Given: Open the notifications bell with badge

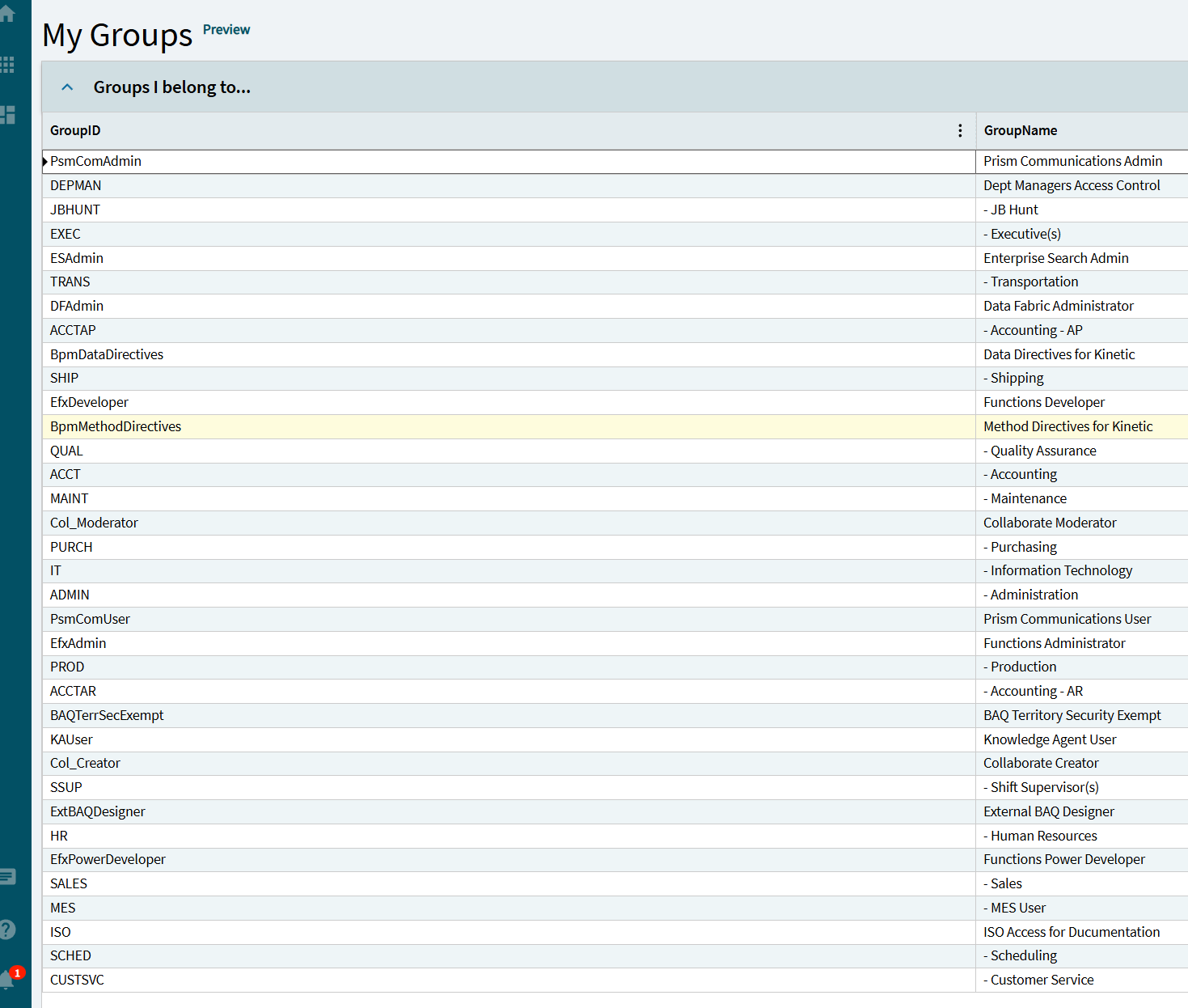Looking at the screenshot, I should click(x=8, y=979).
